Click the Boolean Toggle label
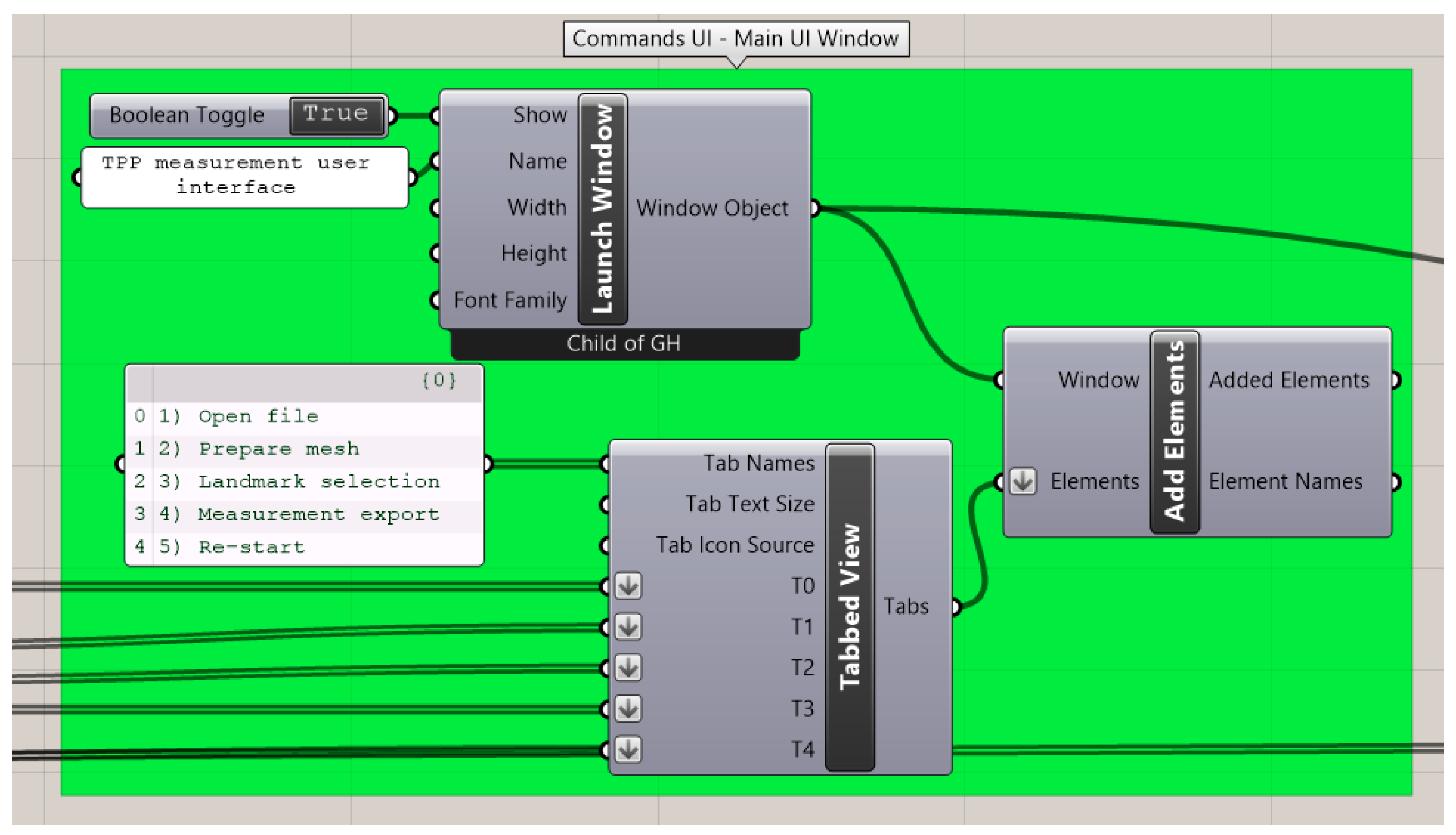 pos(187,115)
